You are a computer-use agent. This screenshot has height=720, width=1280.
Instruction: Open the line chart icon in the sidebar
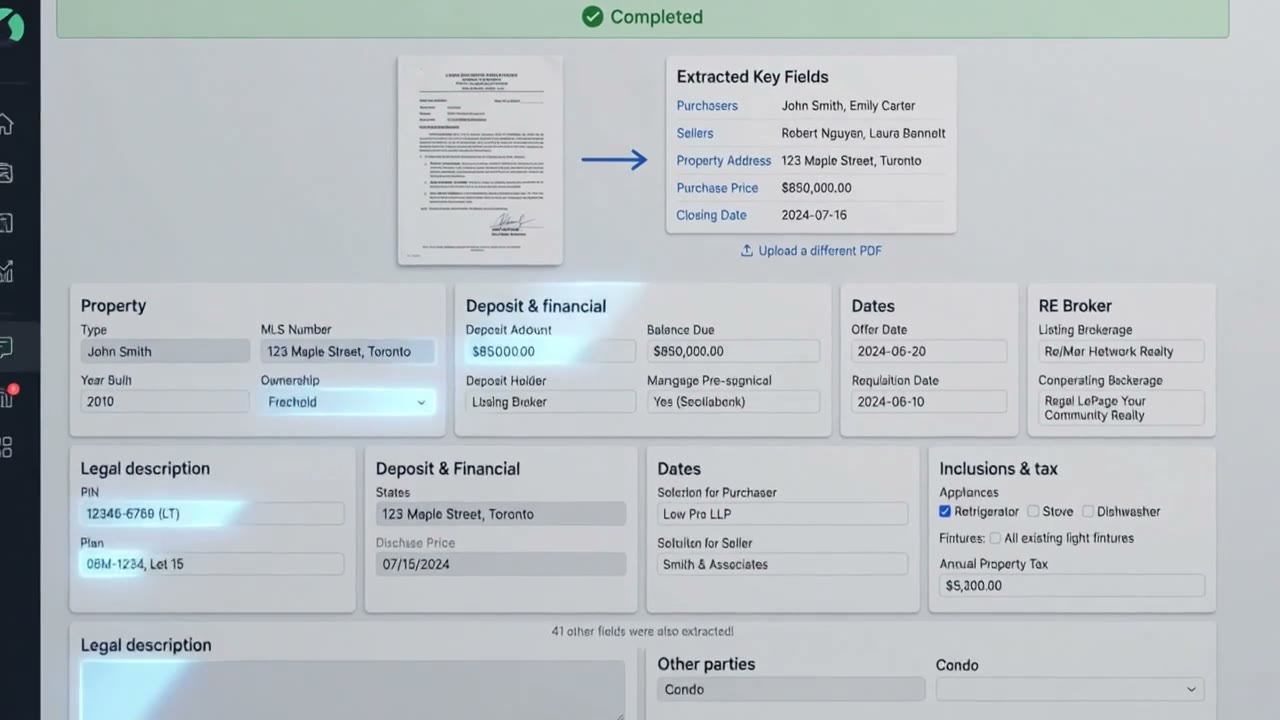6,271
